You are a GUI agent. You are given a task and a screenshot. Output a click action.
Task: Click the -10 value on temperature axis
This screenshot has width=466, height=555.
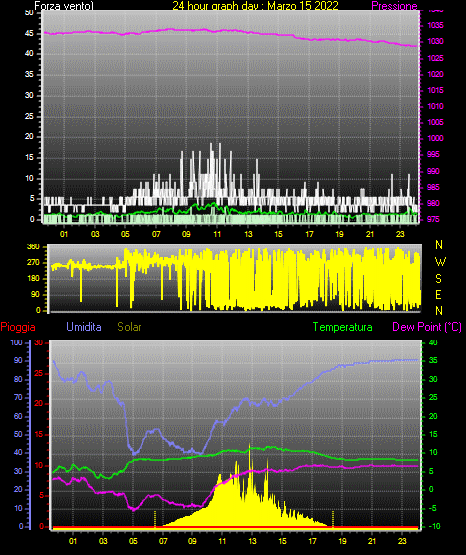pyautogui.click(x=434, y=526)
